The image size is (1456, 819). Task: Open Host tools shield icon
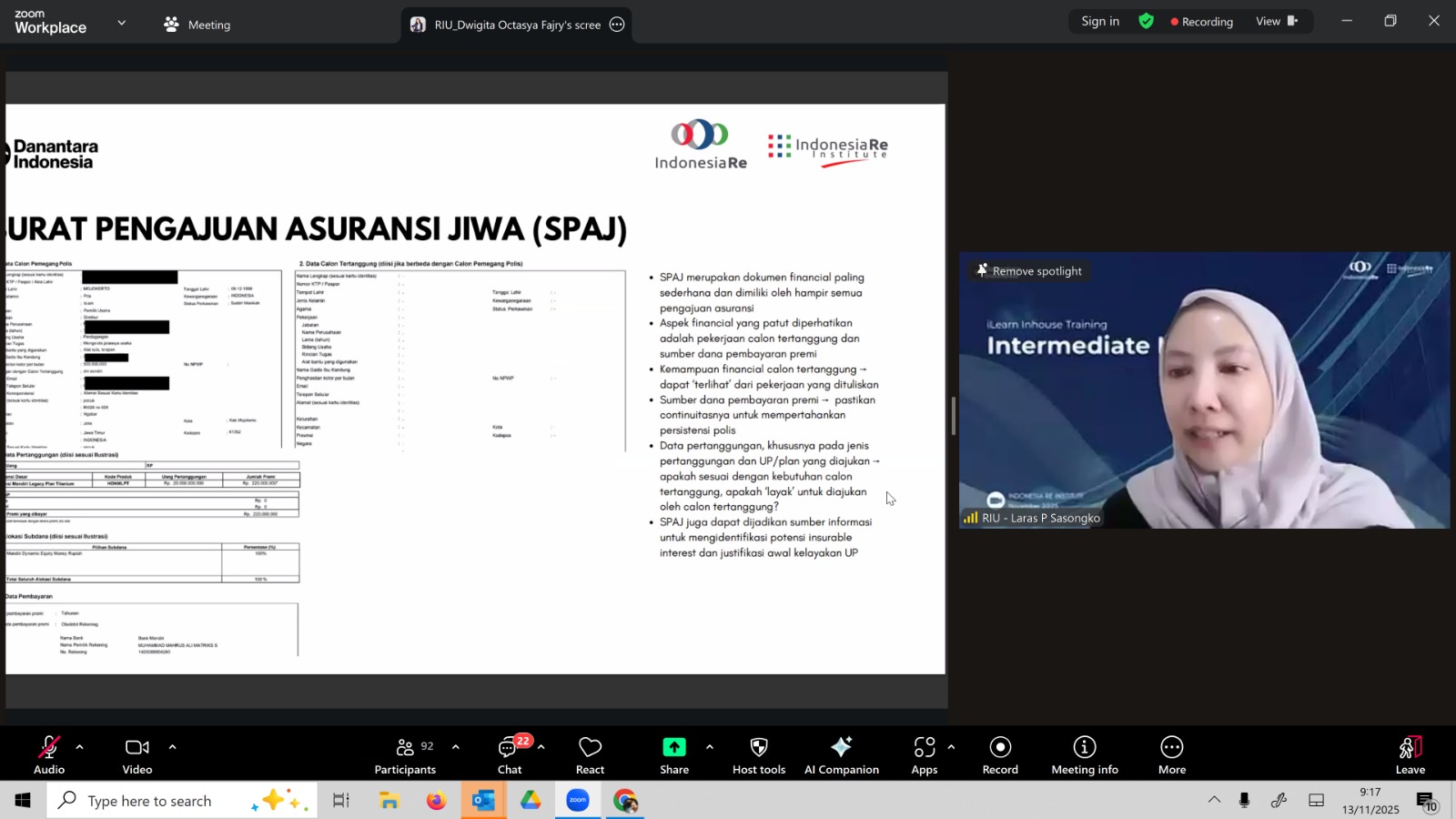point(758,754)
